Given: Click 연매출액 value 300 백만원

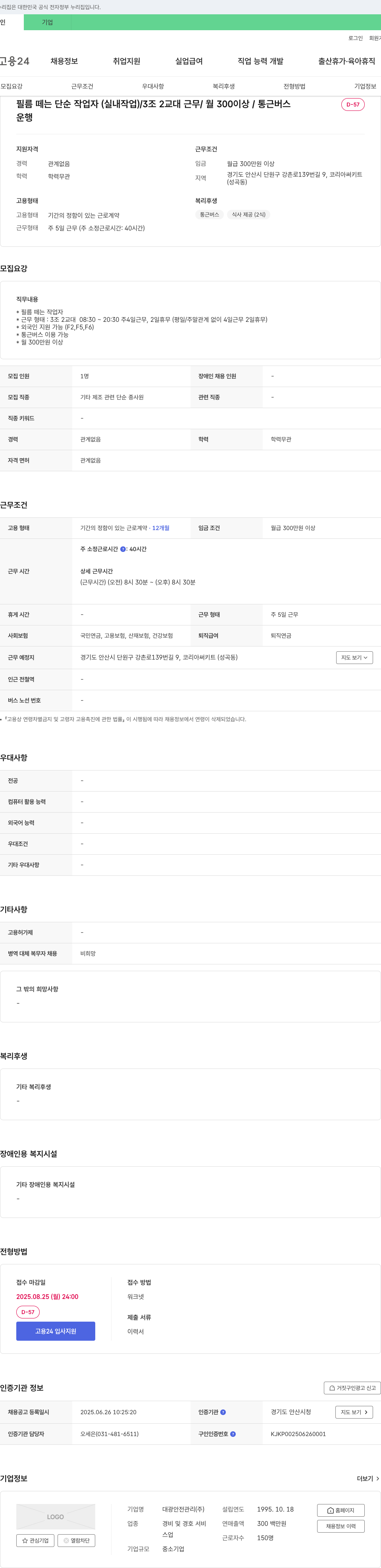Looking at the screenshot, I should [271, 1523].
